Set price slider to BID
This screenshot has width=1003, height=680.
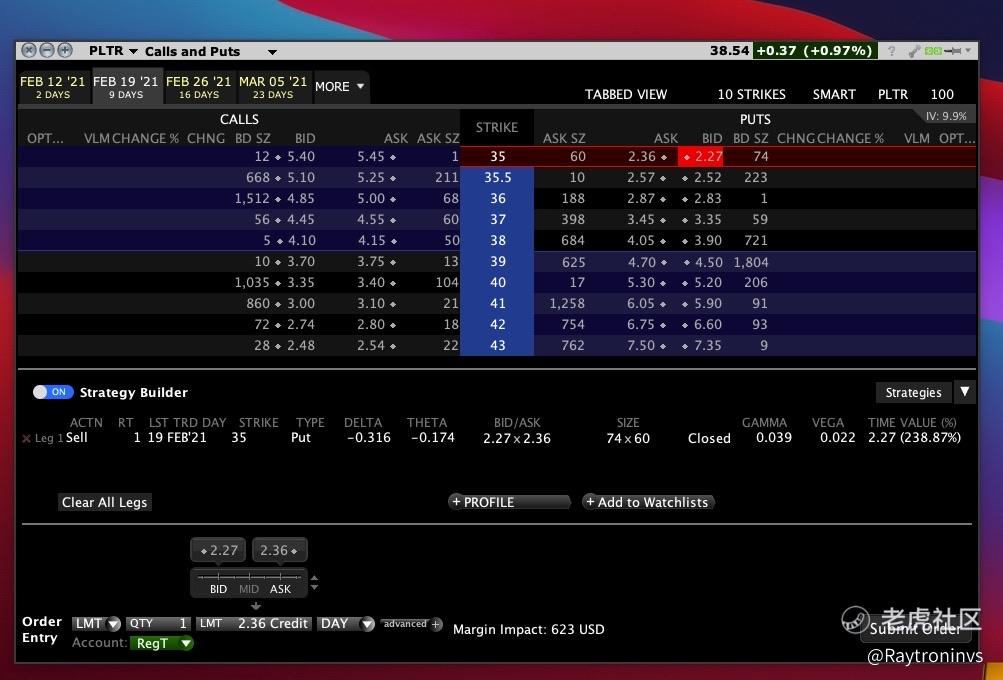point(218,589)
